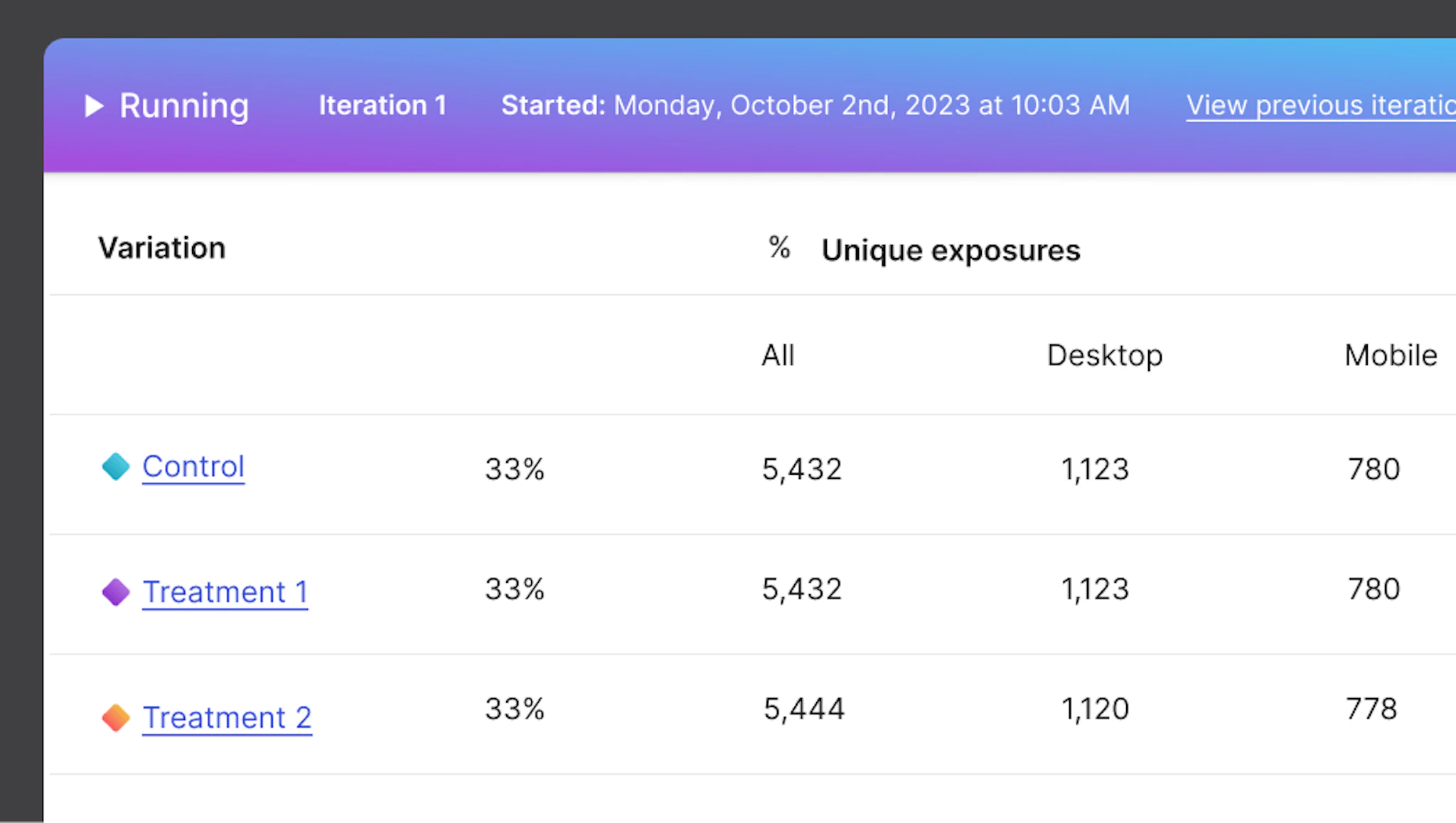Viewport: 1456px width, 823px height.
Task: Select the orange diamond icon beside Treatment 2
Action: (115, 717)
